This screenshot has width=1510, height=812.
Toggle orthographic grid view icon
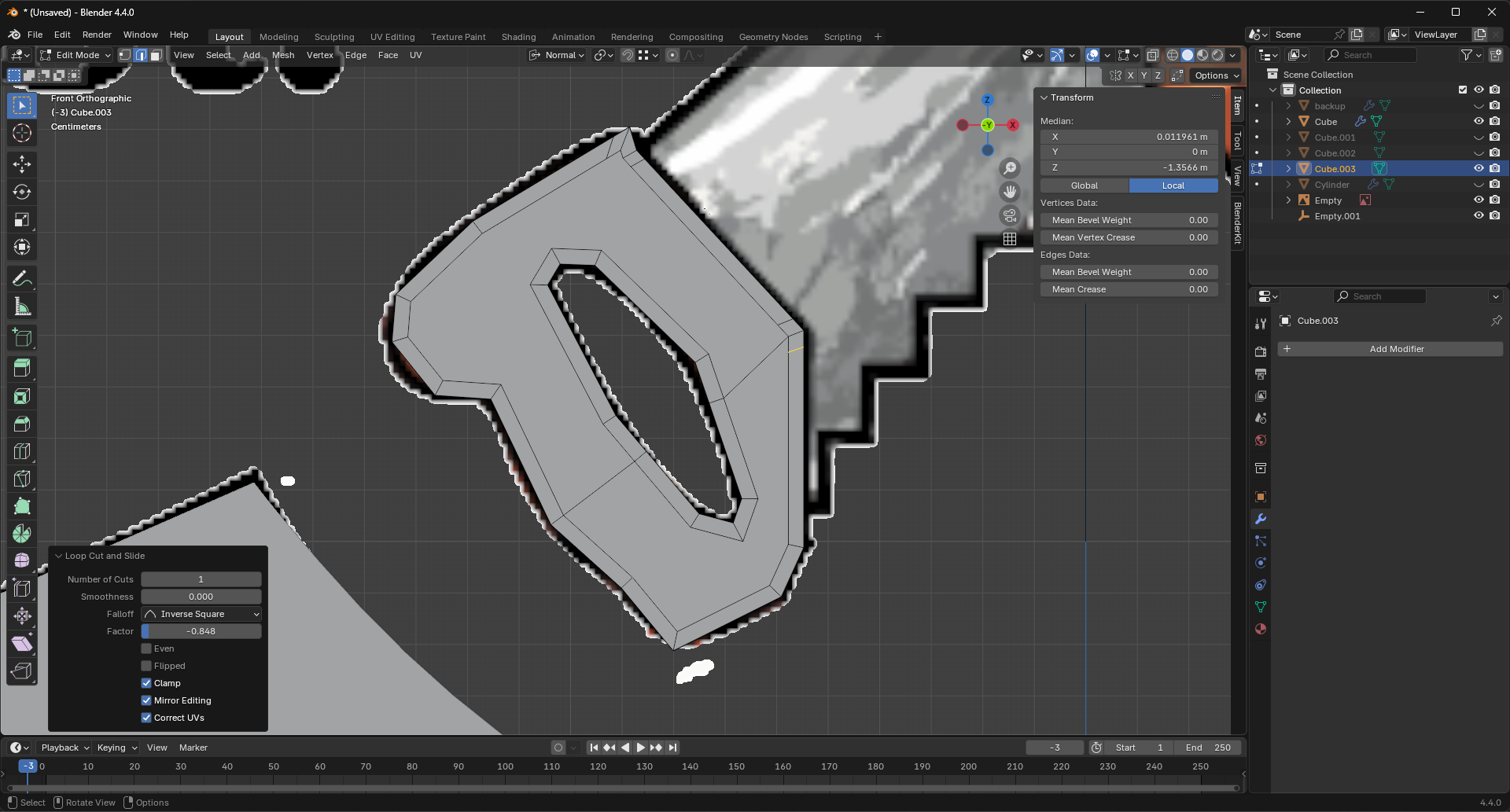(x=1010, y=239)
